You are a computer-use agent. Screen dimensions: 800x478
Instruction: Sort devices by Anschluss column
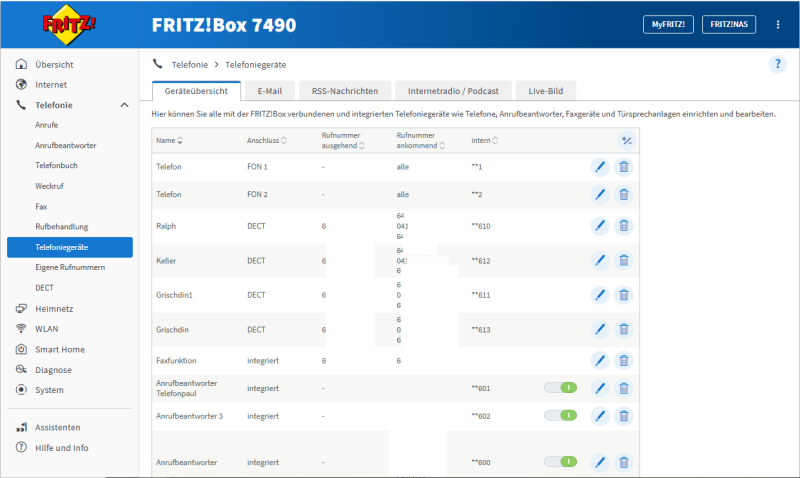pos(268,140)
